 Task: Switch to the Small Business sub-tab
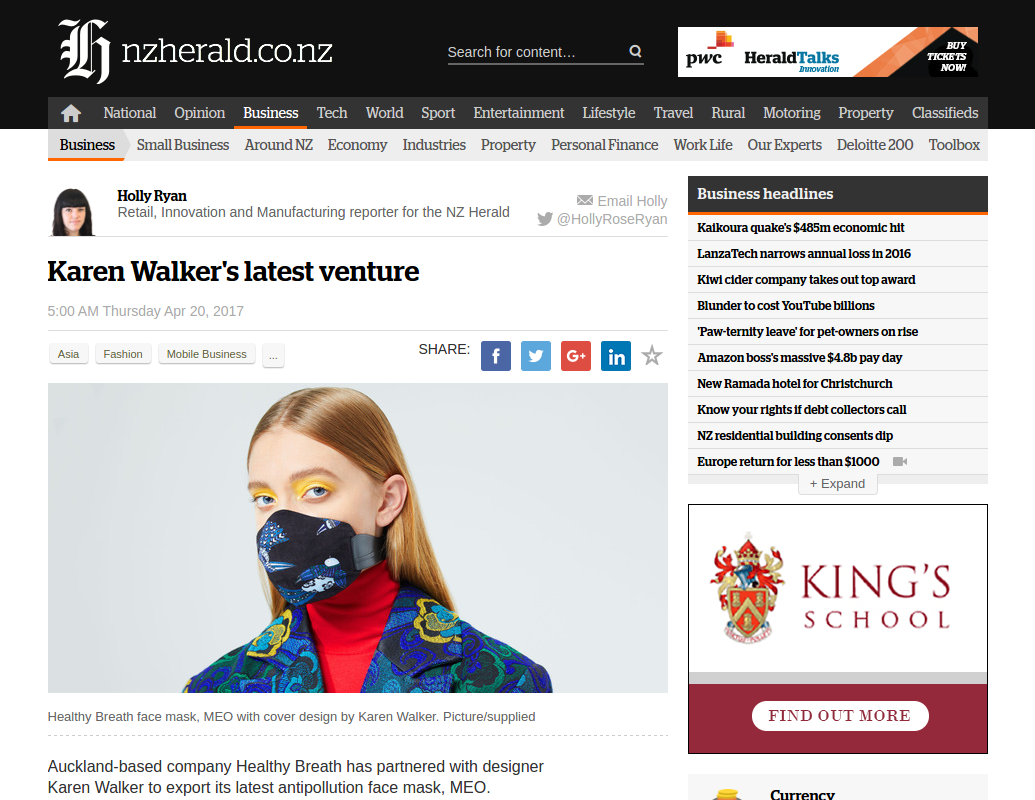pyautogui.click(x=183, y=145)
